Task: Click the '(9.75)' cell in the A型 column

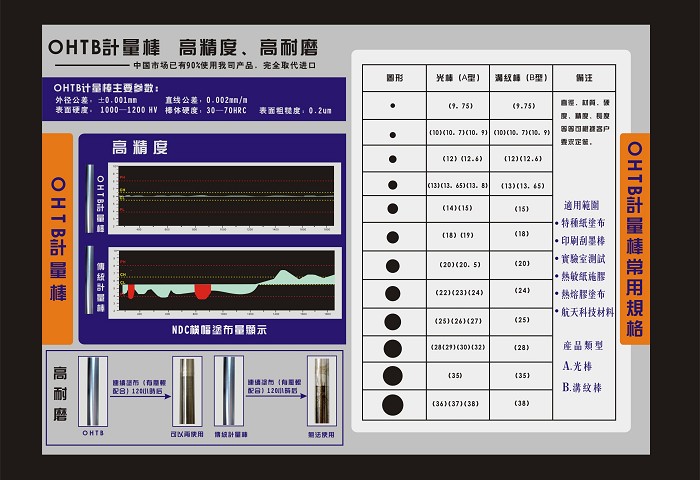Action: coord(460,106)
